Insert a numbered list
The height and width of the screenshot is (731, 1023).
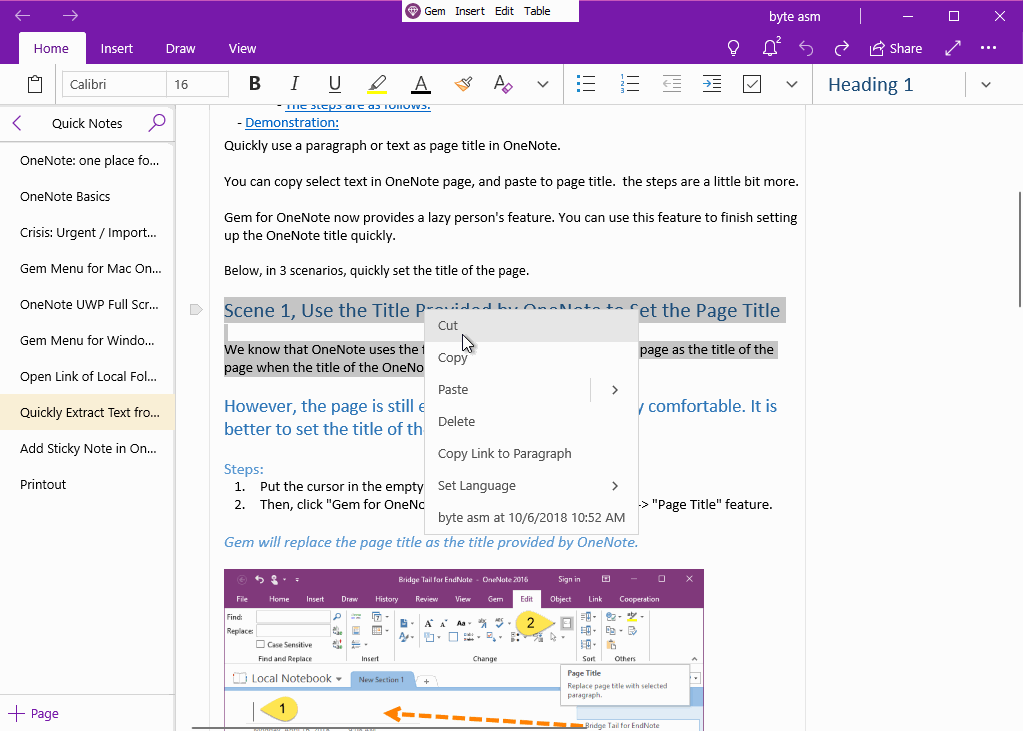point(630,84)
